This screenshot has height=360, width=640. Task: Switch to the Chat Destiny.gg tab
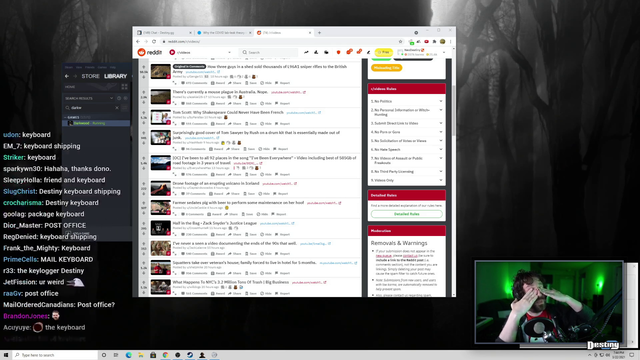[x=164, y=33]
